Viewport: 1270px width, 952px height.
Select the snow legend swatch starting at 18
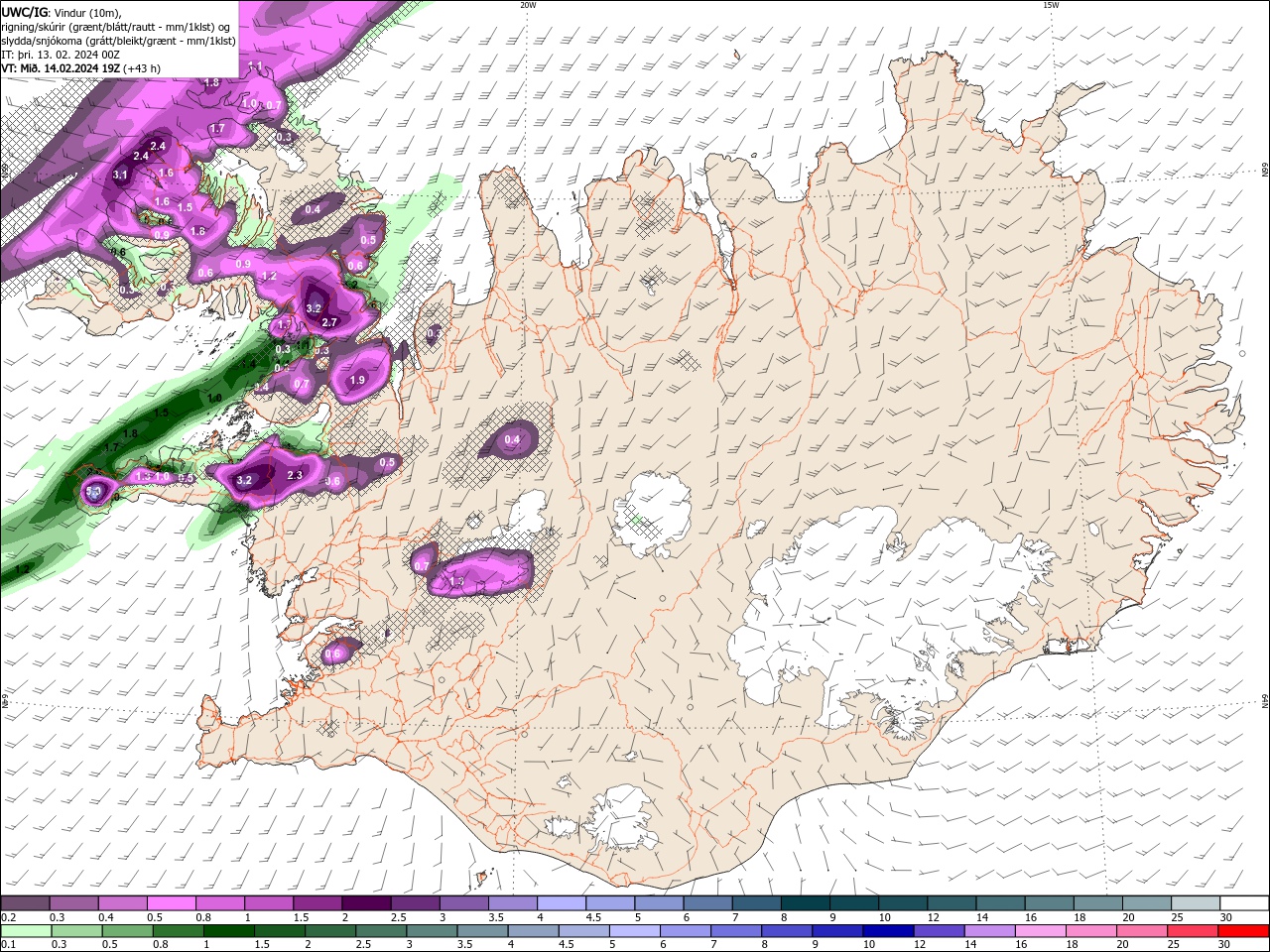(1098, 903)
